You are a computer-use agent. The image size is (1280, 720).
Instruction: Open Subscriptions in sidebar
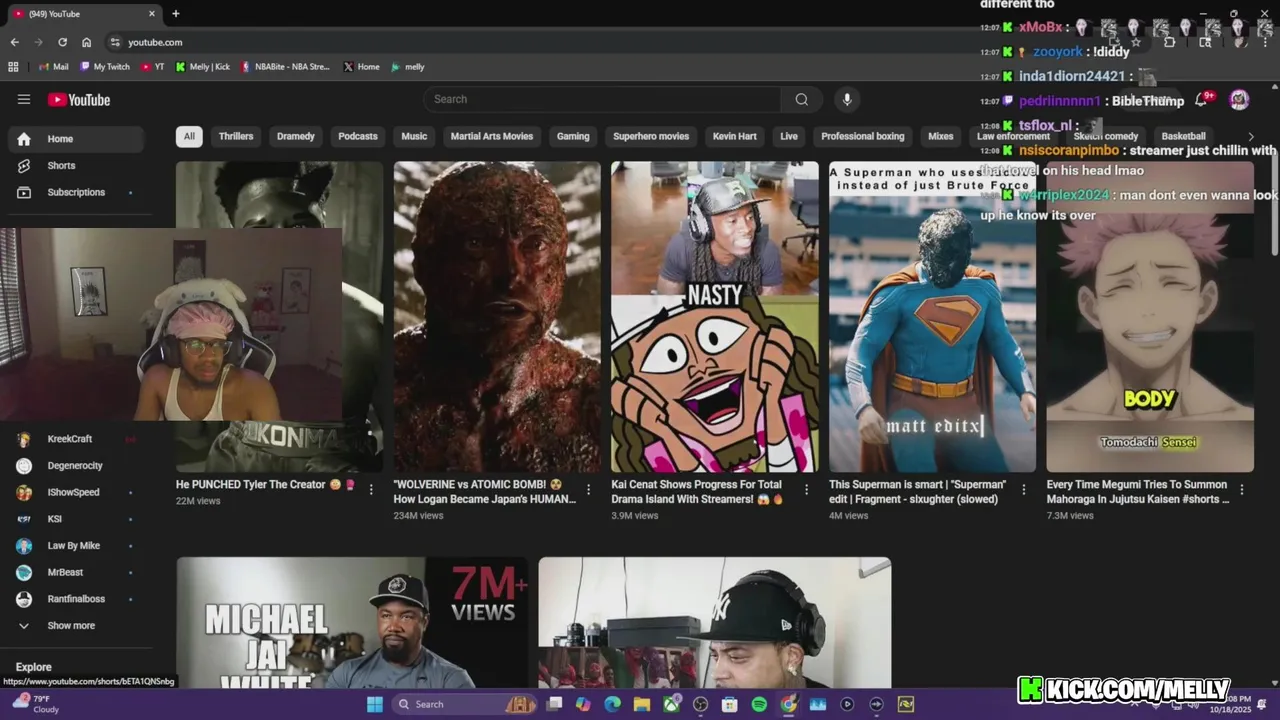coord(76,192)
